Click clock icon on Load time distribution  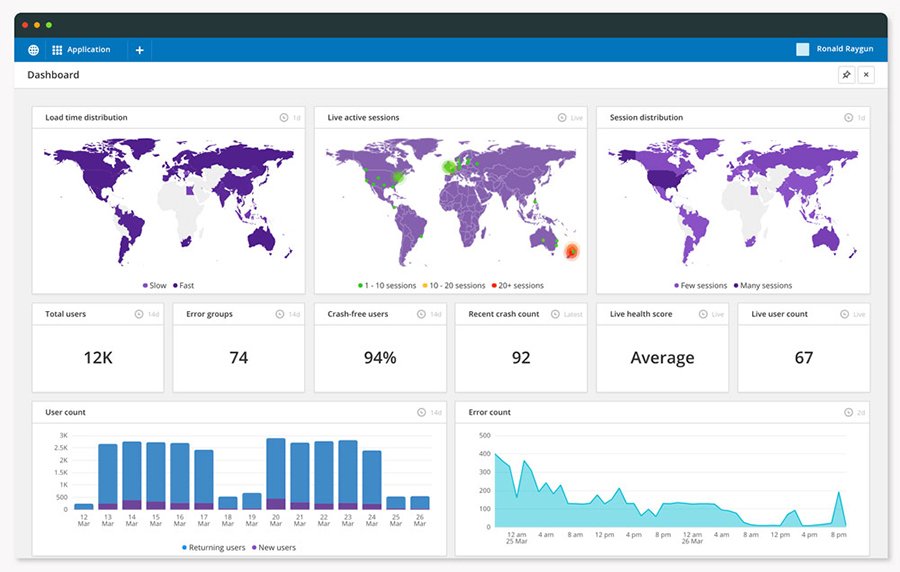[283, 118]
